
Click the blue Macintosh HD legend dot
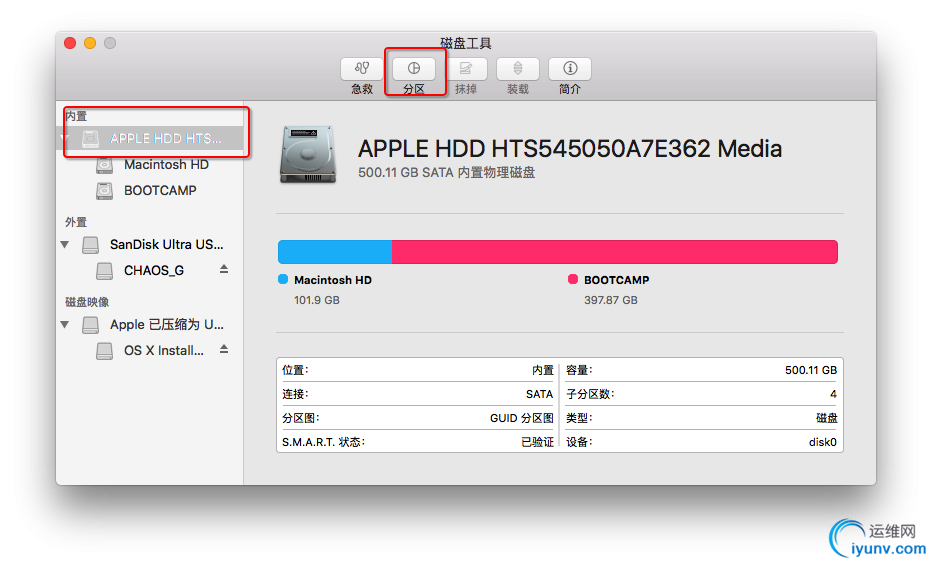point(283,279)
